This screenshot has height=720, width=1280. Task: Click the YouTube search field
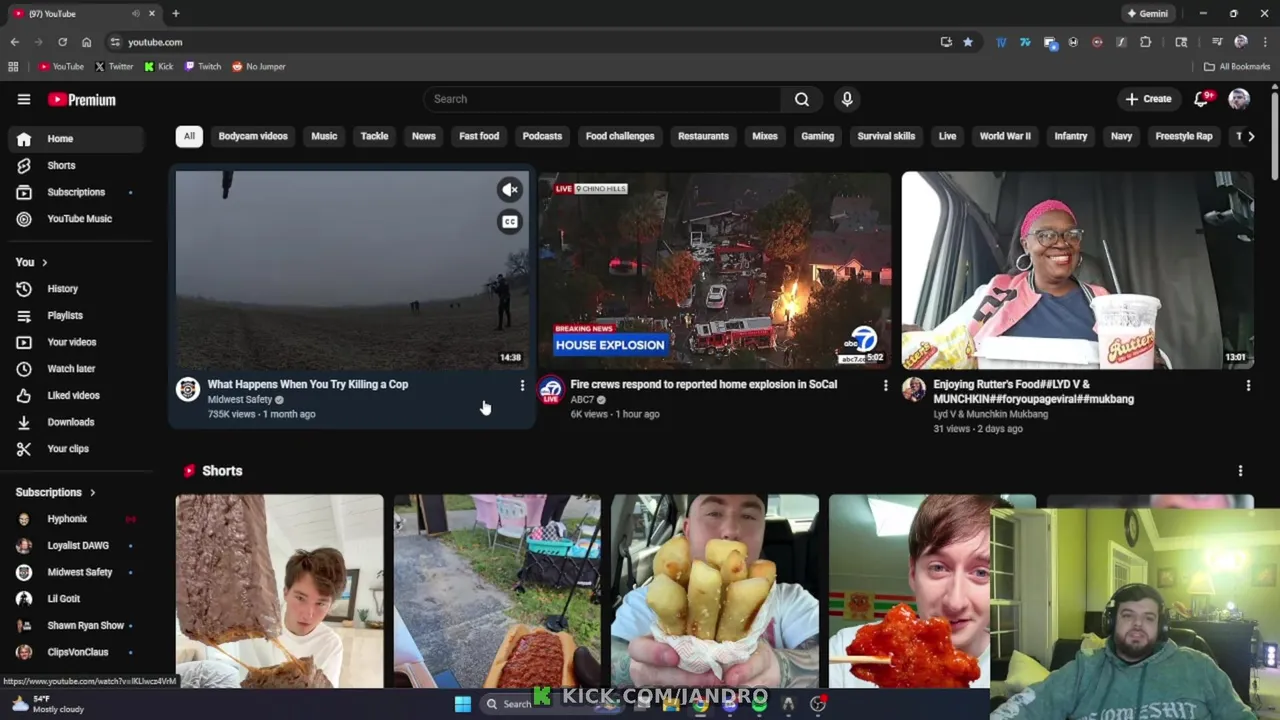click(603, 99)
